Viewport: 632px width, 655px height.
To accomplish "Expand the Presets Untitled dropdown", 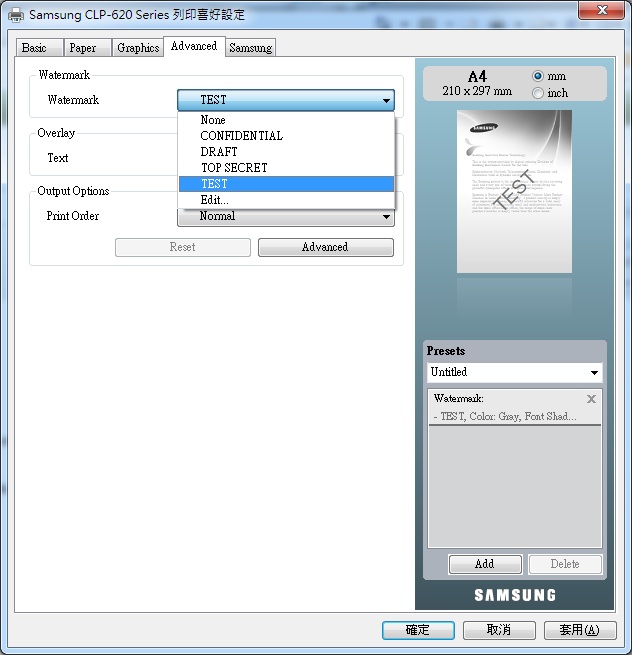I will point(515,372).
